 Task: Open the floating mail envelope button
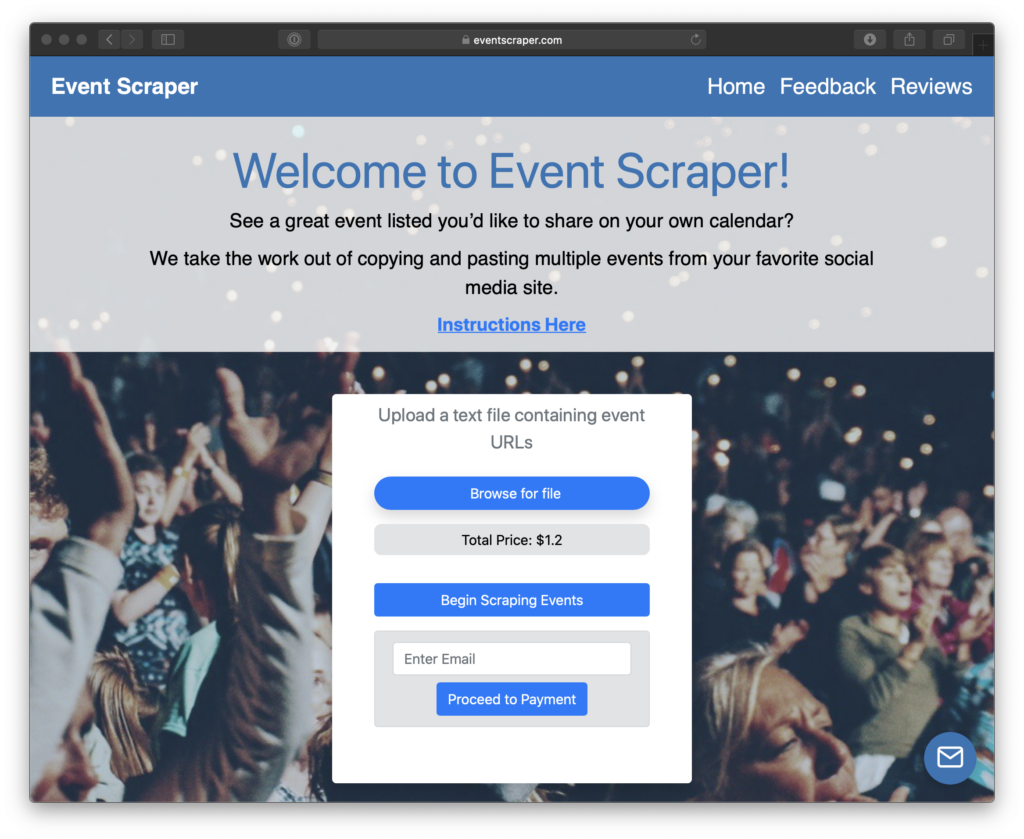click(950, 757)
